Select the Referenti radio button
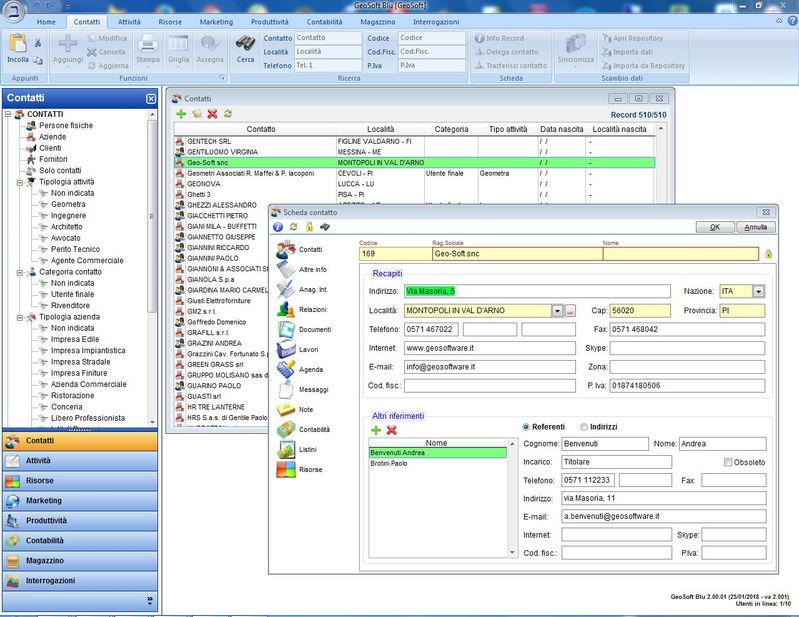The image size is (799, 617). pyautogui.click(x=527, y=427)
